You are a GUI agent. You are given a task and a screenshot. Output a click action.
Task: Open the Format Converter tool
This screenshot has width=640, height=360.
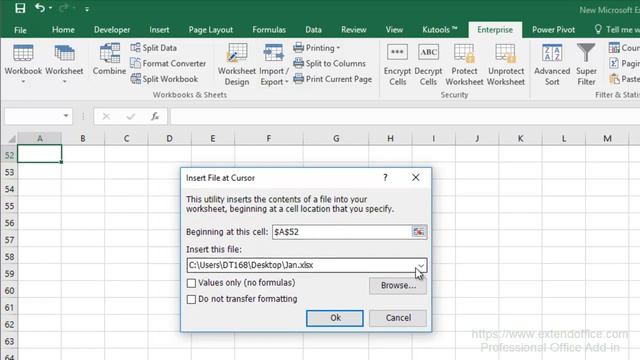(168, 63)
